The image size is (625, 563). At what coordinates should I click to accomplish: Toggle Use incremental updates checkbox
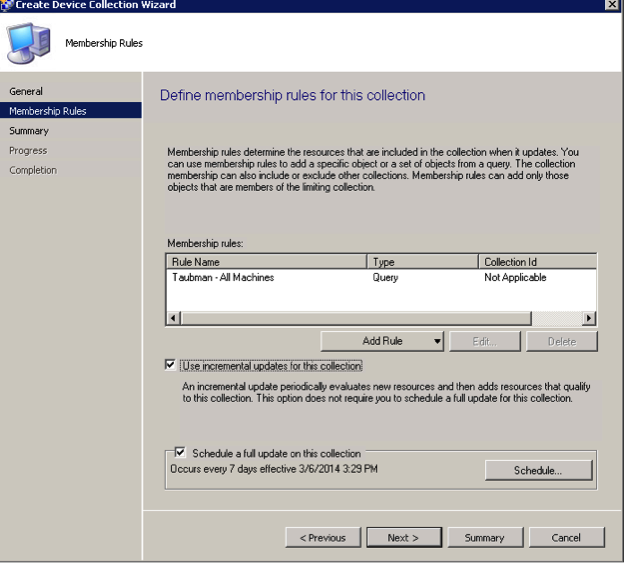pos(170,365)
